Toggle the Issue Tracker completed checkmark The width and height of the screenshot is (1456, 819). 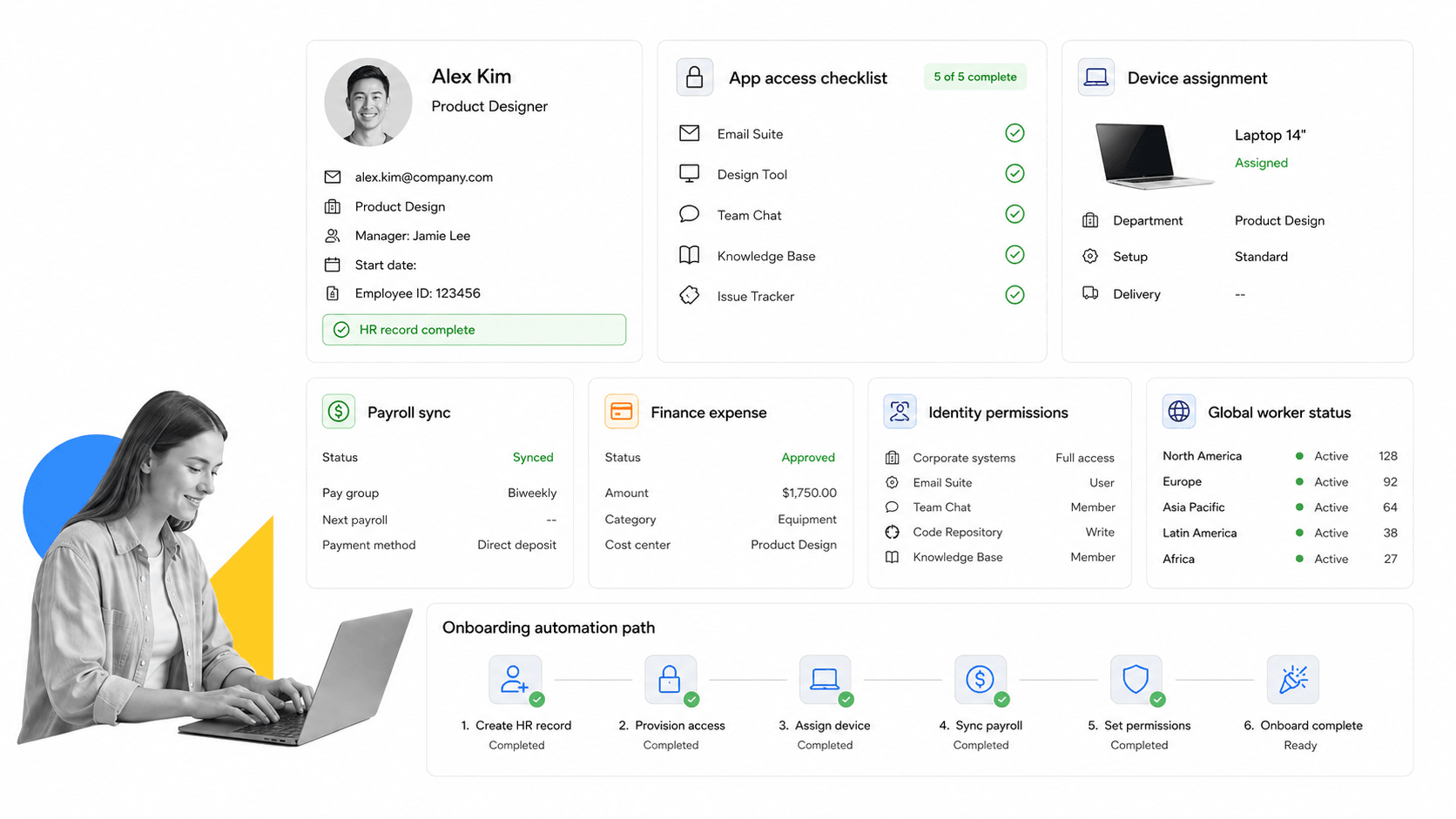(x=1014, y=295)
